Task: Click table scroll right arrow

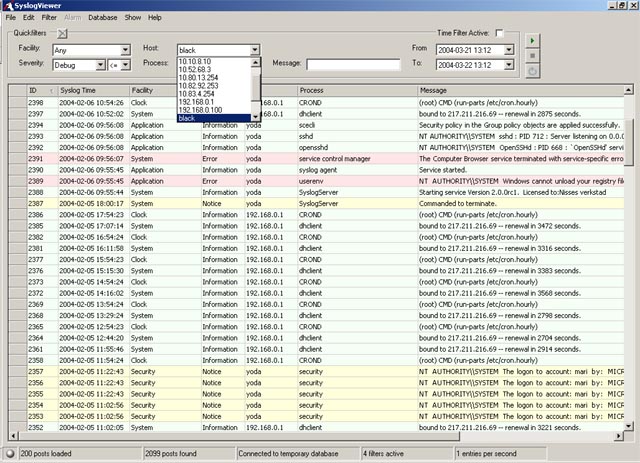Action: coord(619,436)
